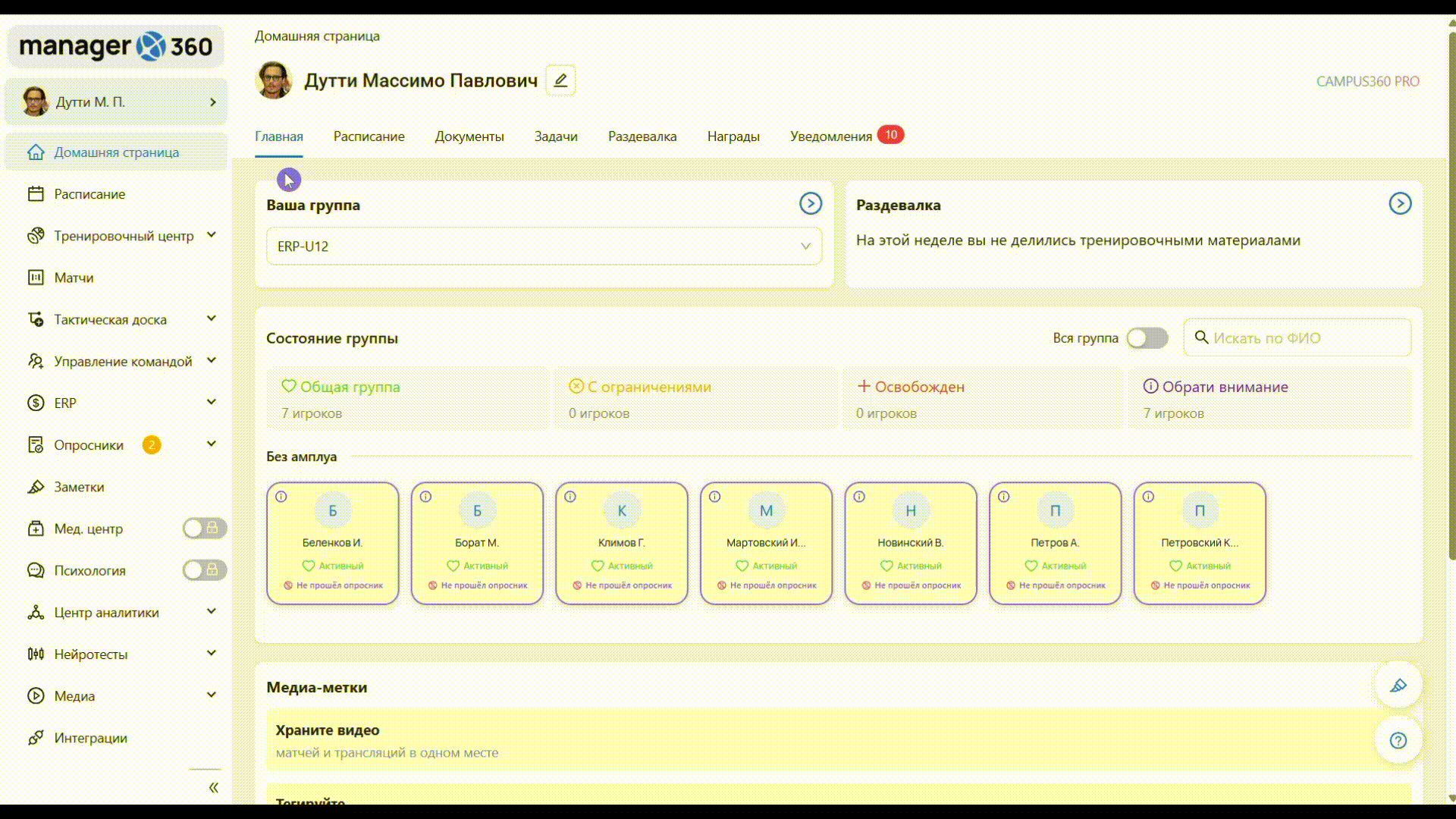Viewport: 1456px width, 819px height.
Task: Click the Заметки sidebar icon
Action: coord(36,487)
